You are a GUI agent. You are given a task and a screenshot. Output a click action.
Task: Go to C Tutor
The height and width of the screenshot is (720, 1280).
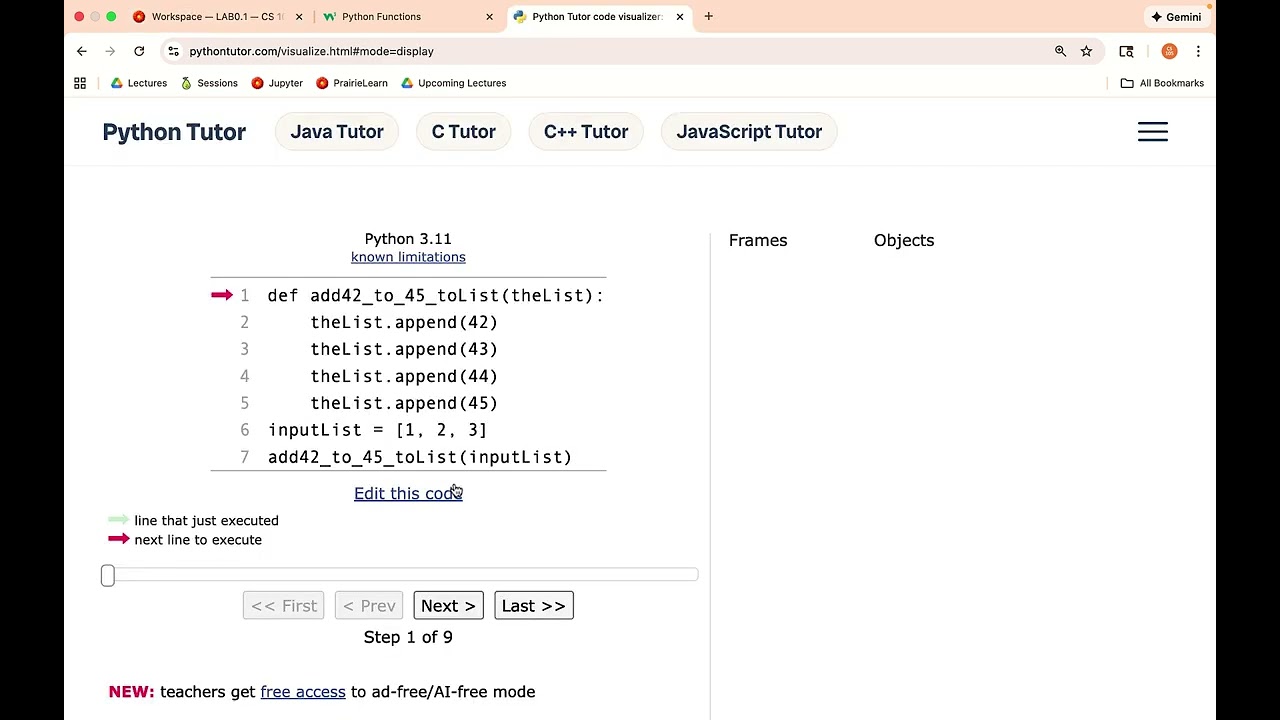pos(463,132)
